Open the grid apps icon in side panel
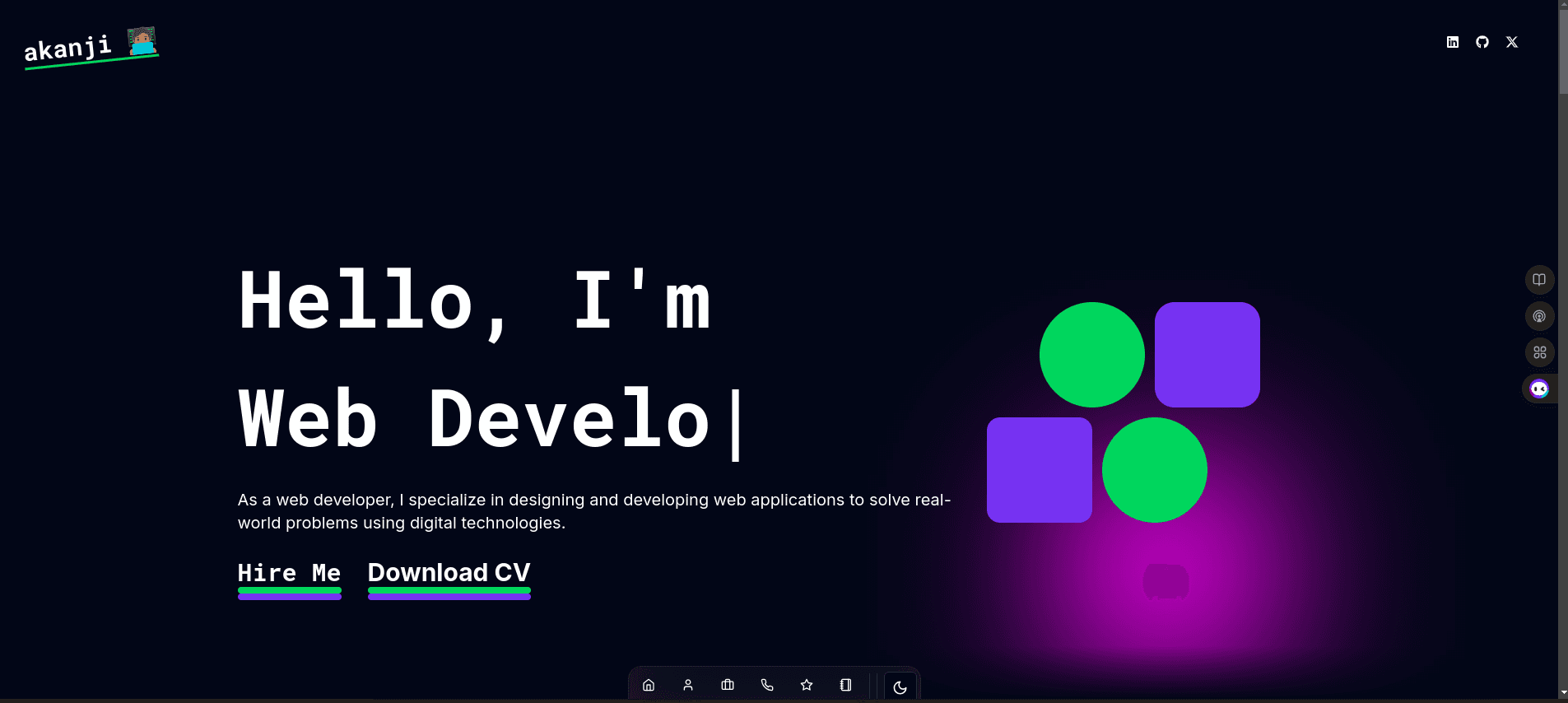The height and width of the screenshot is (703, 1568). click(x=1539, y=352)
